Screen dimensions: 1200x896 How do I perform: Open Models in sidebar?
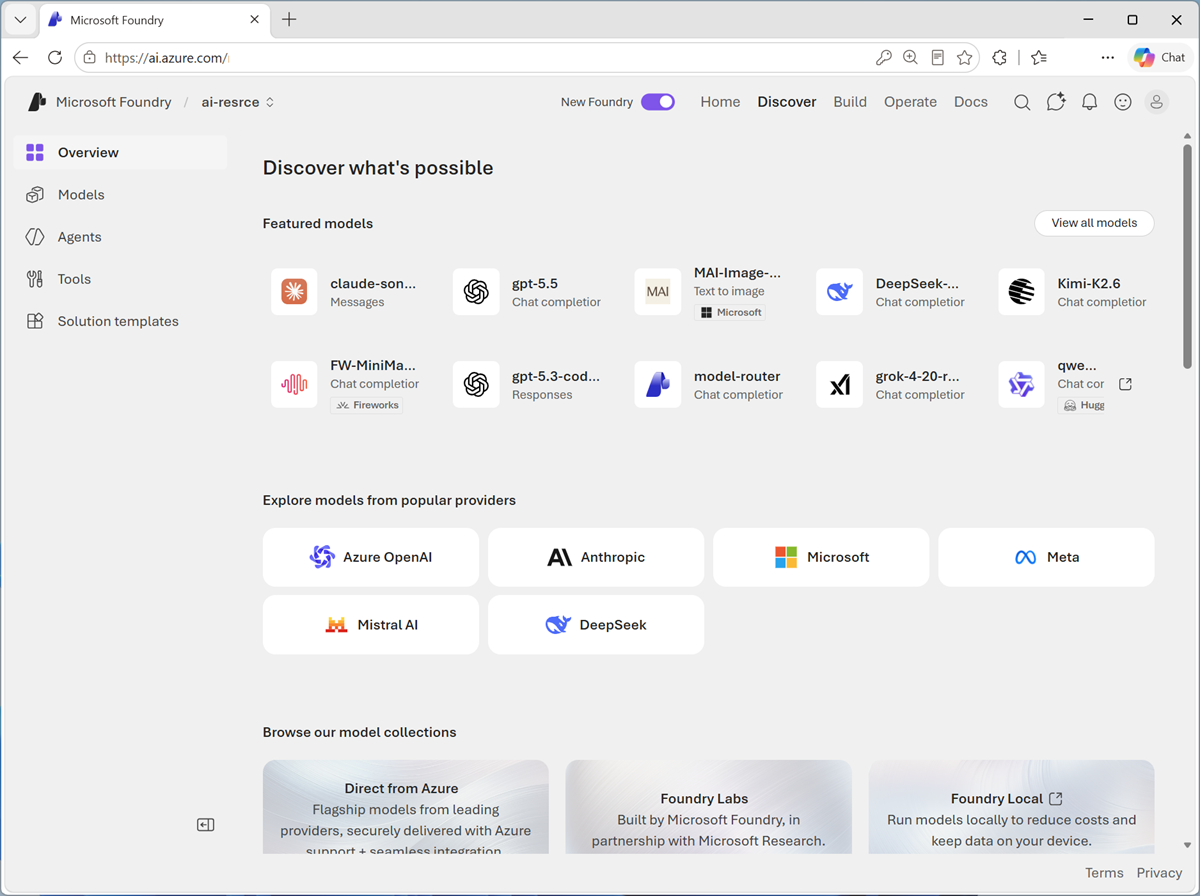click(120, 195)
